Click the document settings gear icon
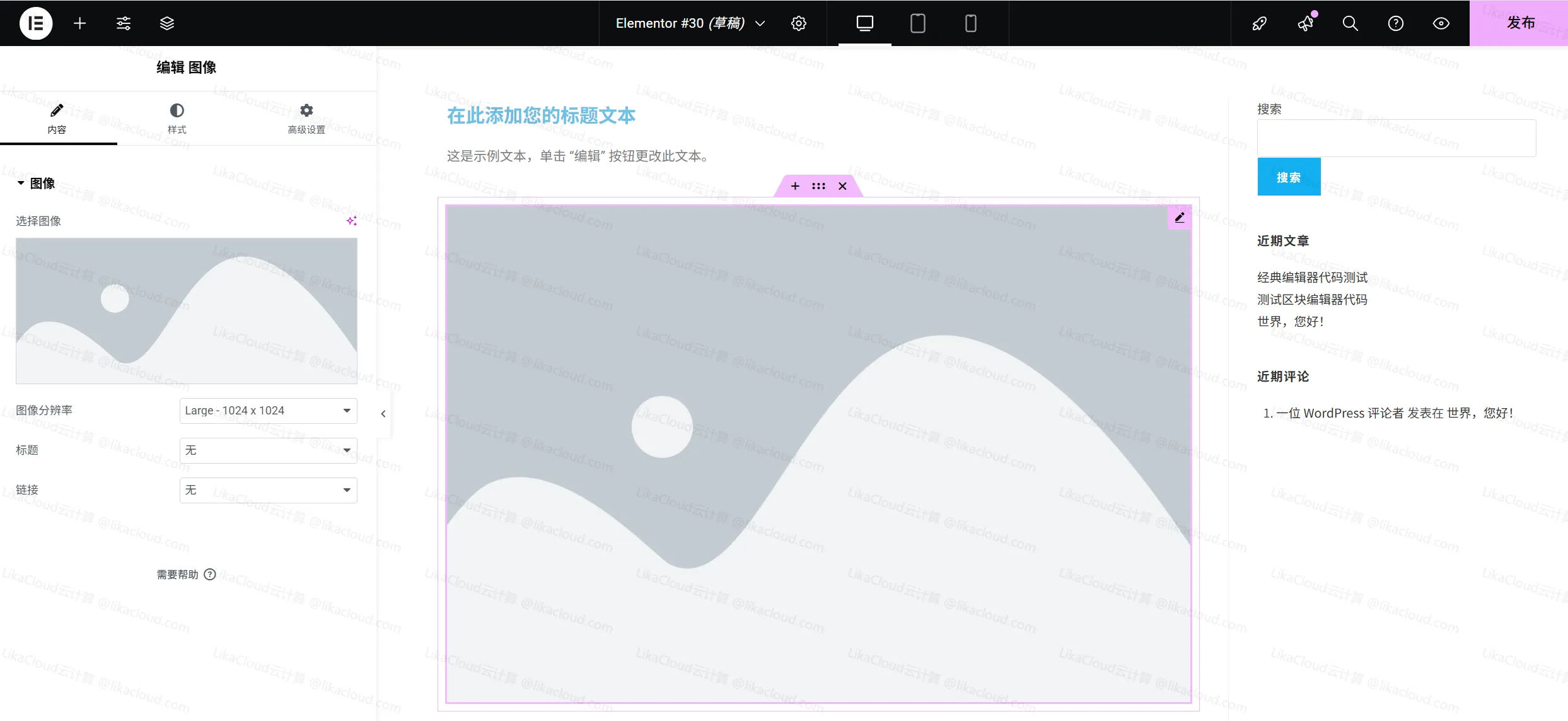The image size is (1568, 721). [x=798, y=23]
